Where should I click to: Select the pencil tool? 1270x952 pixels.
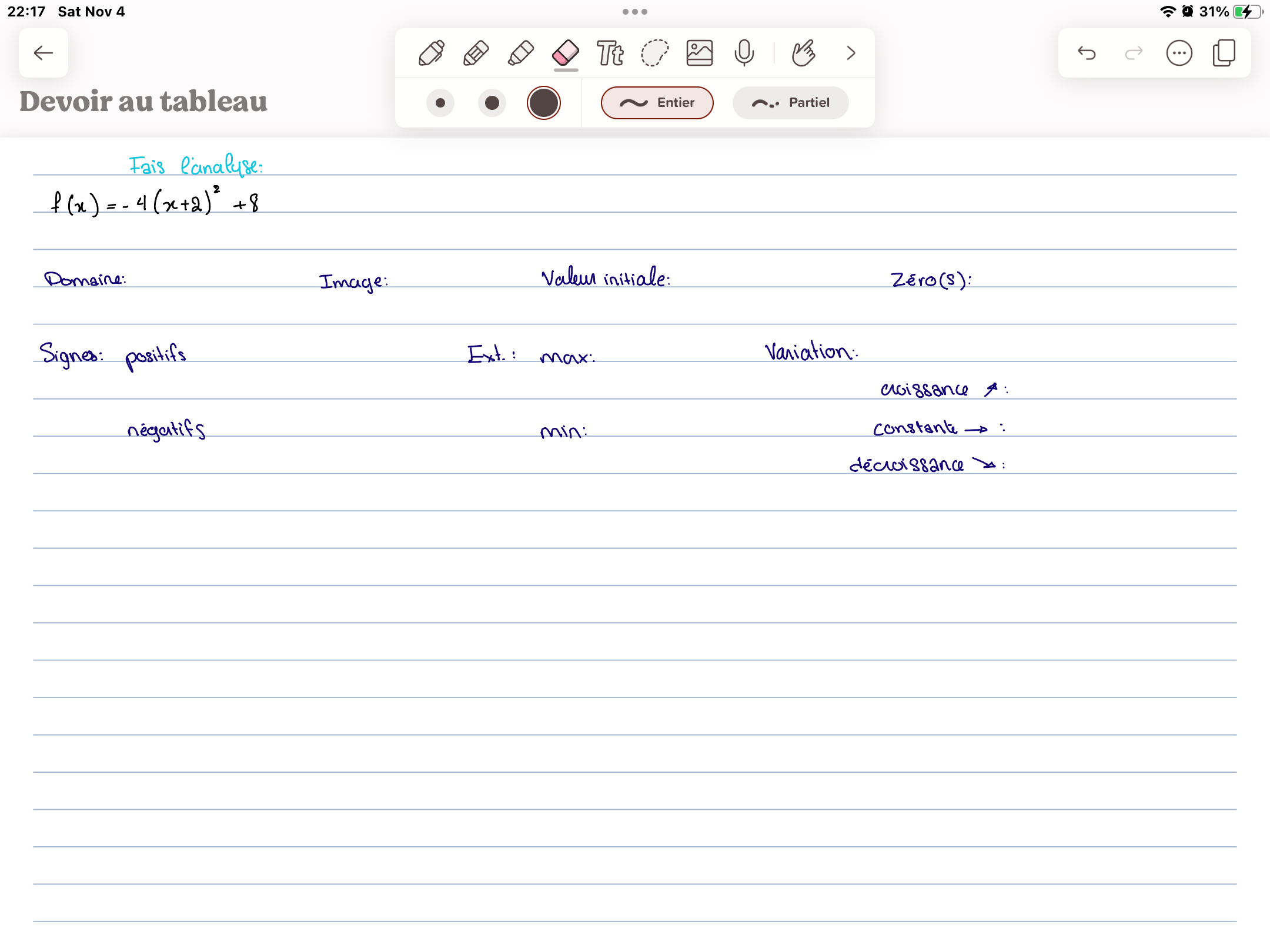[x=476, y=53]
